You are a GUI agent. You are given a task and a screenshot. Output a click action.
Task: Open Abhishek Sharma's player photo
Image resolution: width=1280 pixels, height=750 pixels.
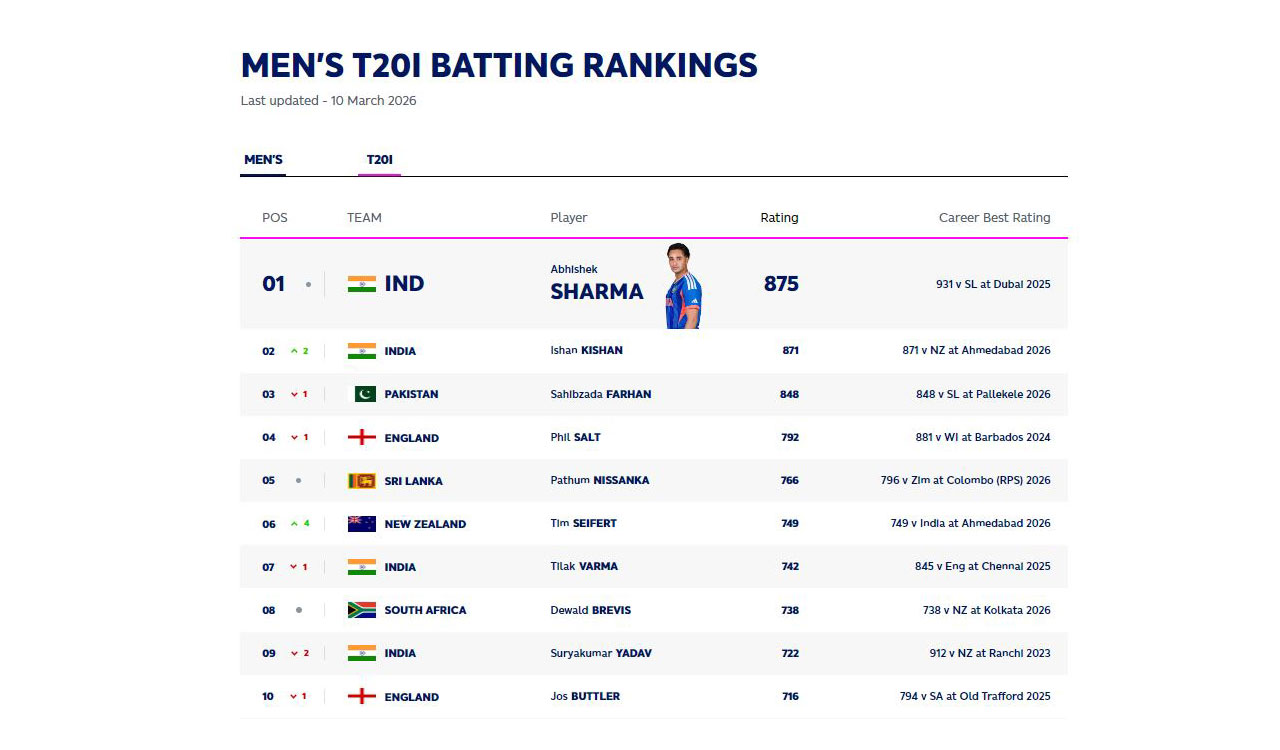[x=683, y=286]
